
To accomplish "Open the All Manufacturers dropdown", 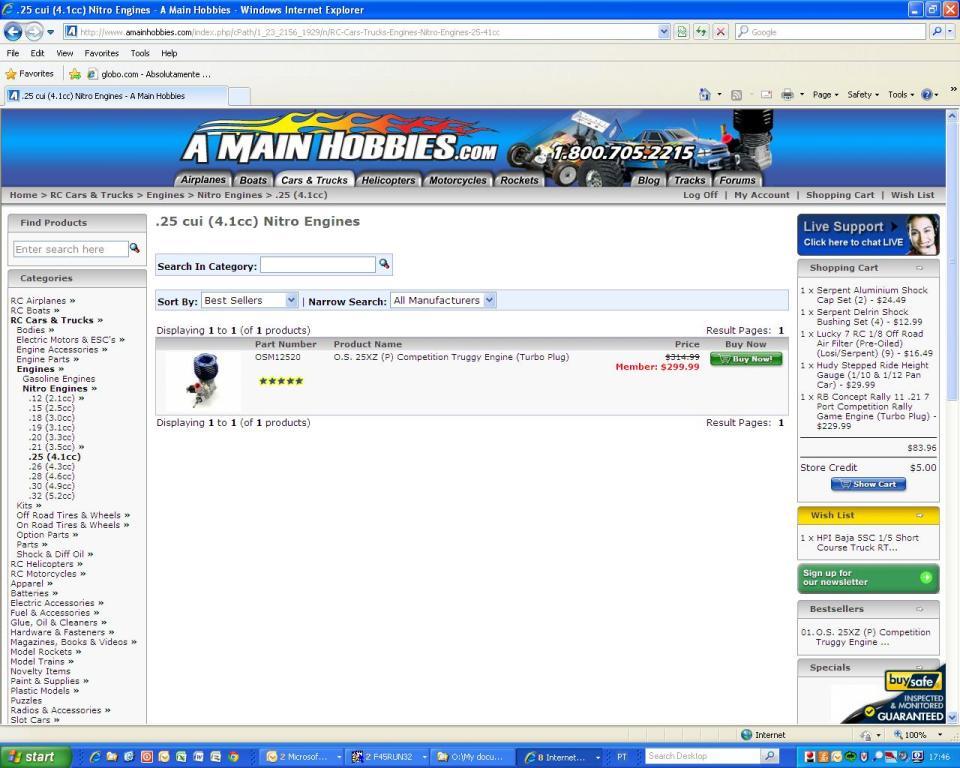I will click(443, 301).
